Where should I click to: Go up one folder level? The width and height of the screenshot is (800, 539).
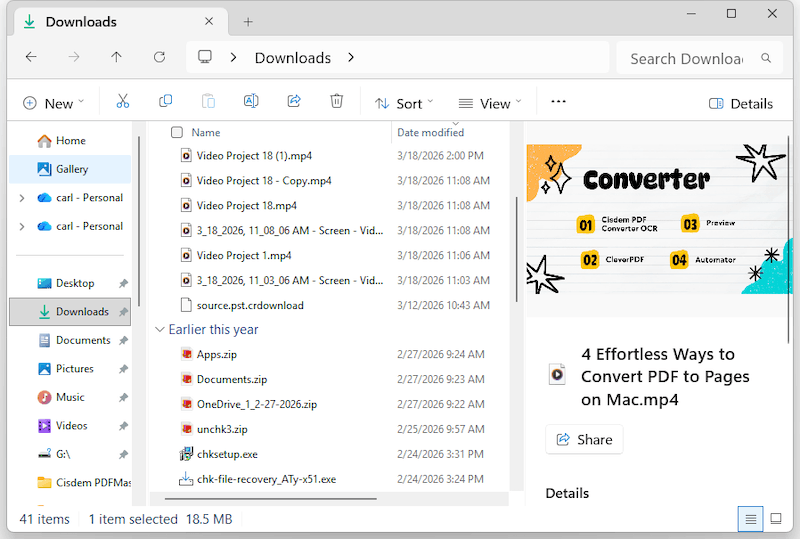116,57
